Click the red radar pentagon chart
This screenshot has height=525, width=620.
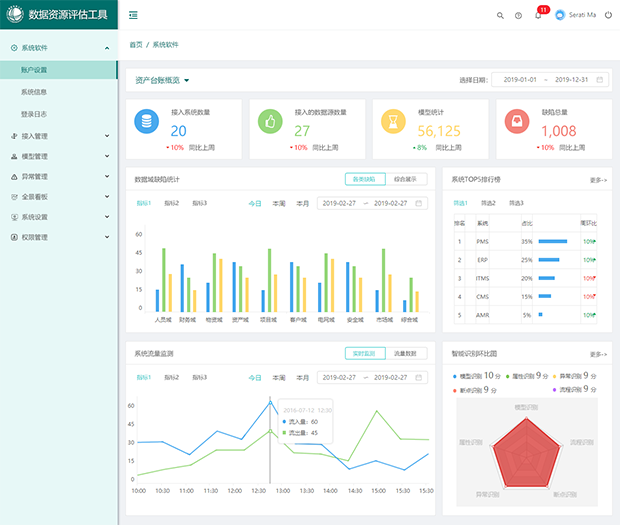(x=526, y=454)
